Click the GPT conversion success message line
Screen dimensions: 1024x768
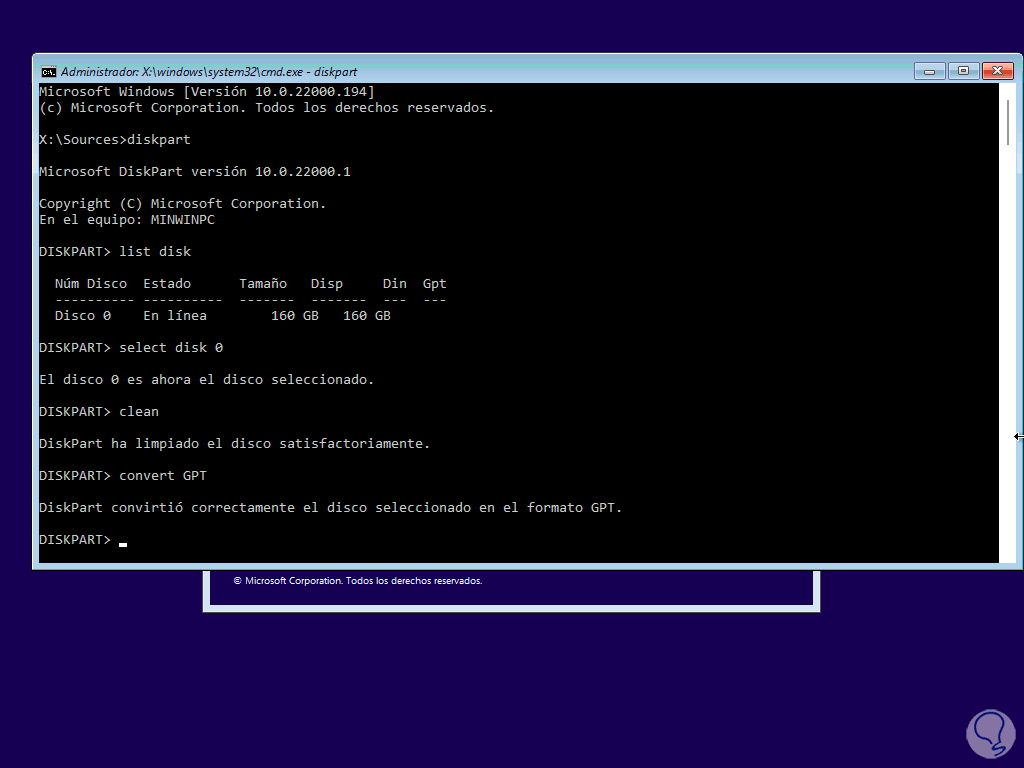pos(330,508)
